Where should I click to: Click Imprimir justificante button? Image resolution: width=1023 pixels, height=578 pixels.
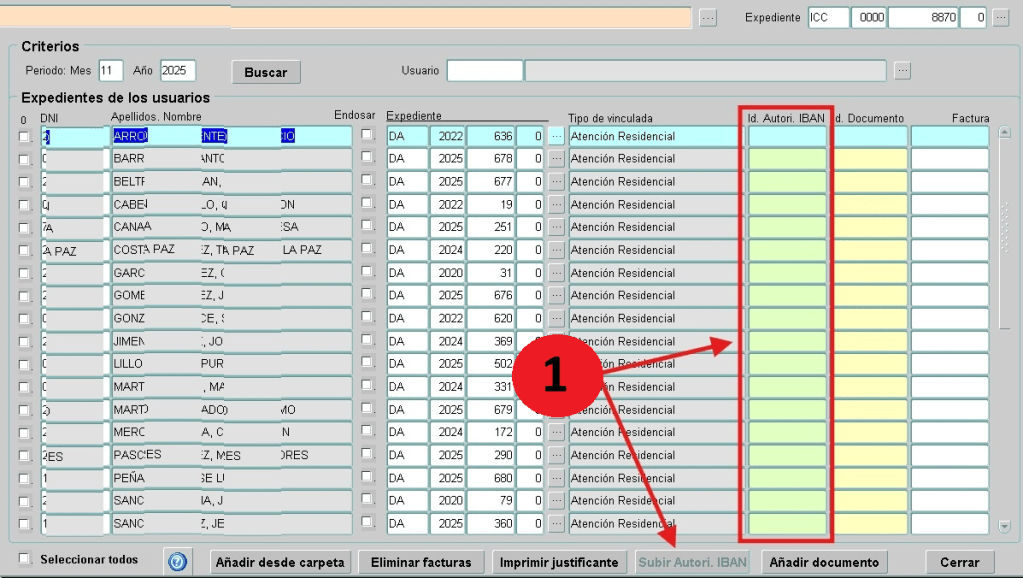559,562
